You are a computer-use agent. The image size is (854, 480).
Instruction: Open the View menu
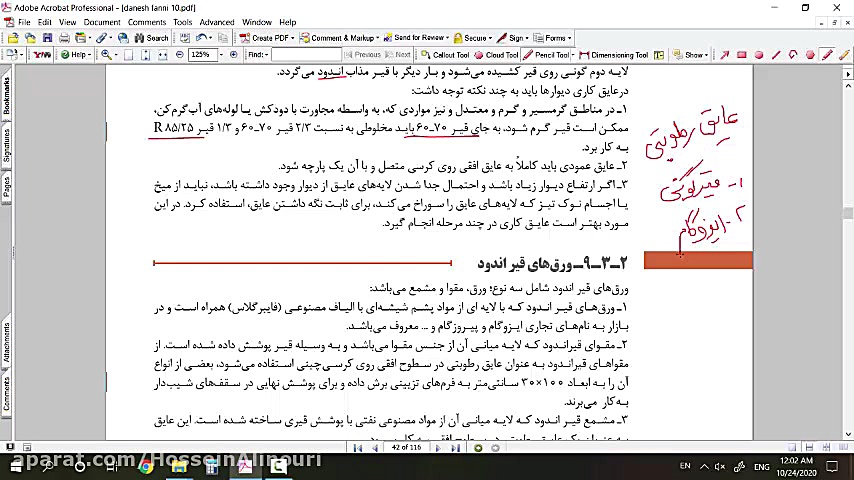pyautogui.click(x=68, y=22)
